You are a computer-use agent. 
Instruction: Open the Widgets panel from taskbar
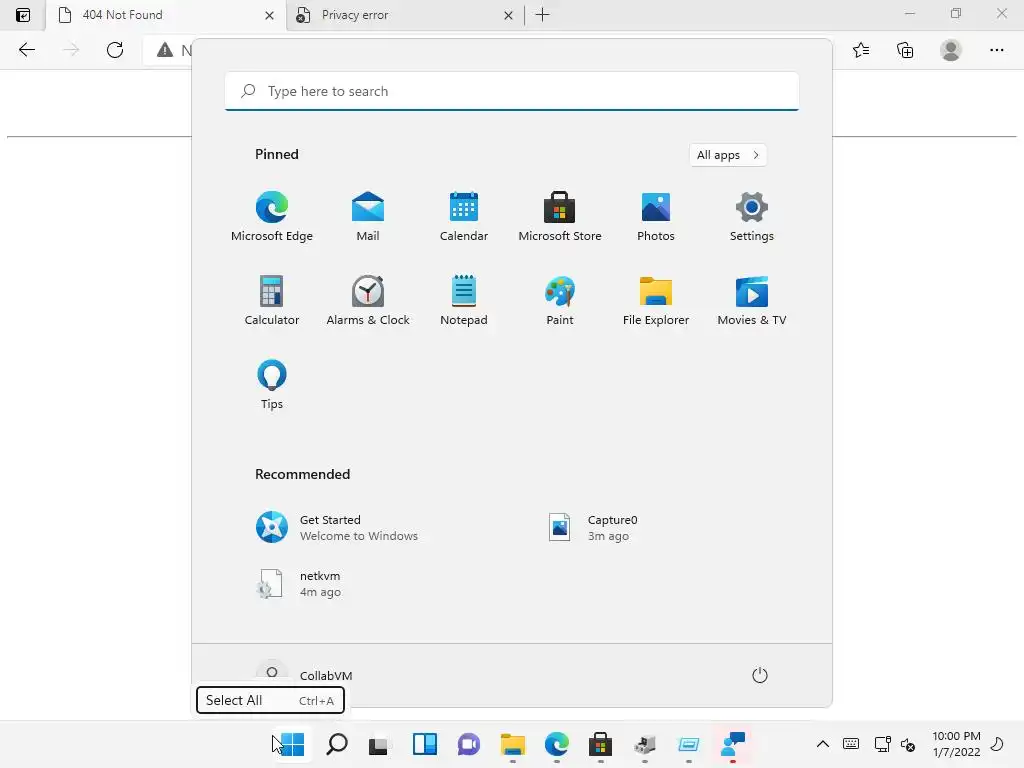(x=424, y=744)
